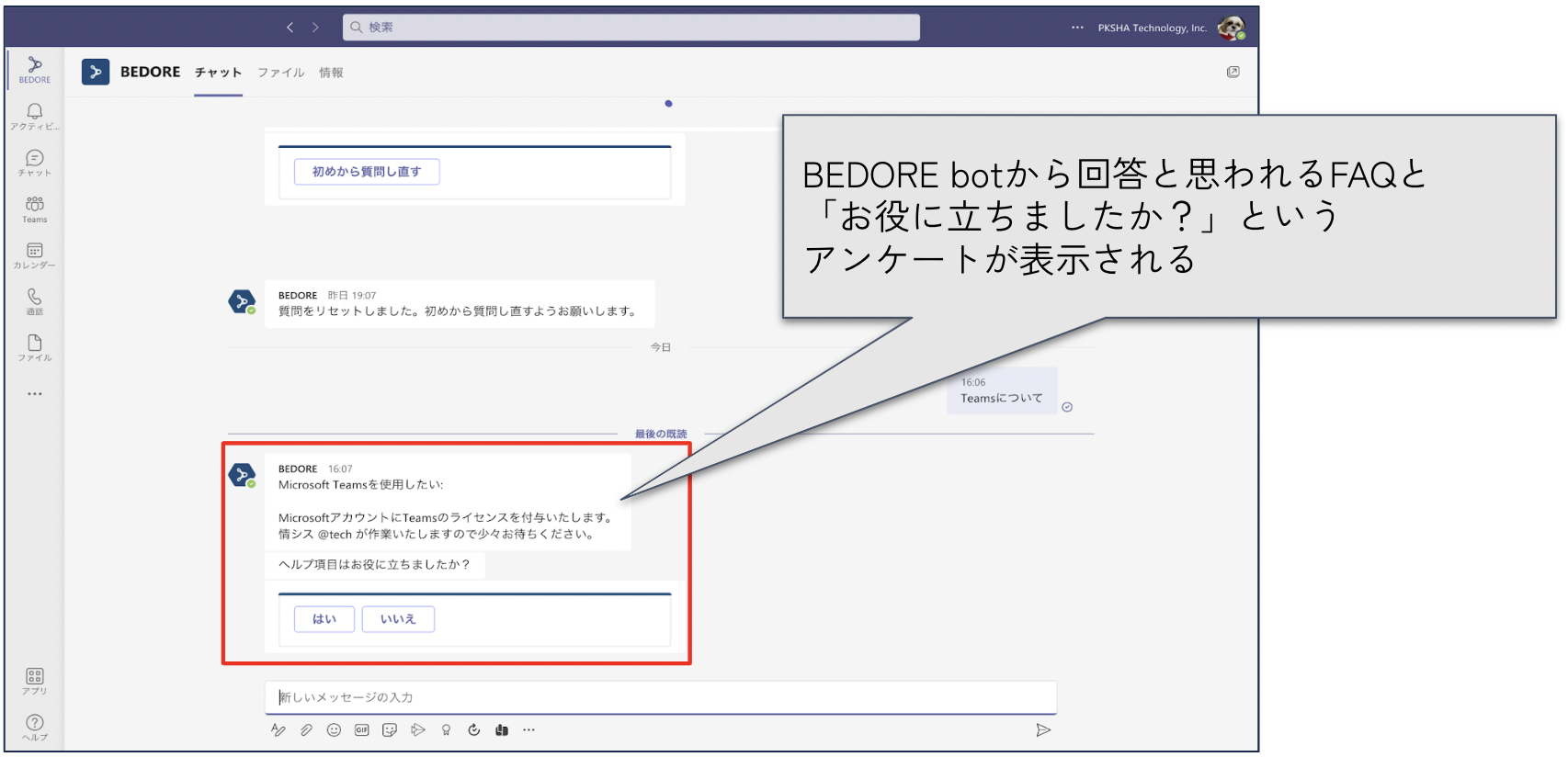Click the はい button
Image resolution: width=1568 pixels, height=757 pixels.
[324, 619]
